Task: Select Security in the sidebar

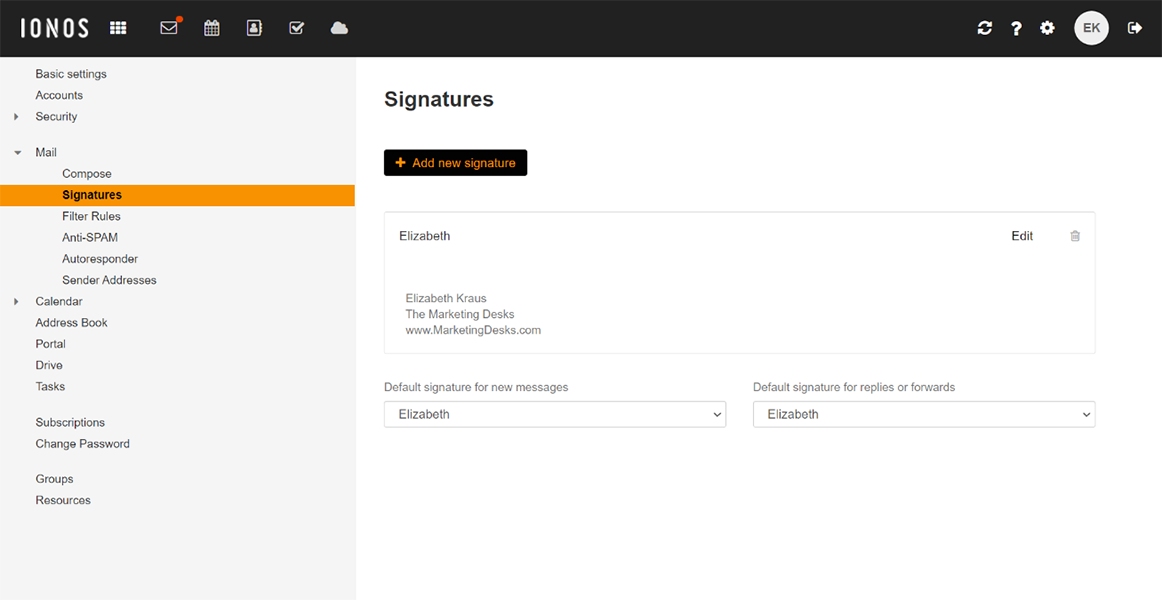Action: tap(56, 116)
